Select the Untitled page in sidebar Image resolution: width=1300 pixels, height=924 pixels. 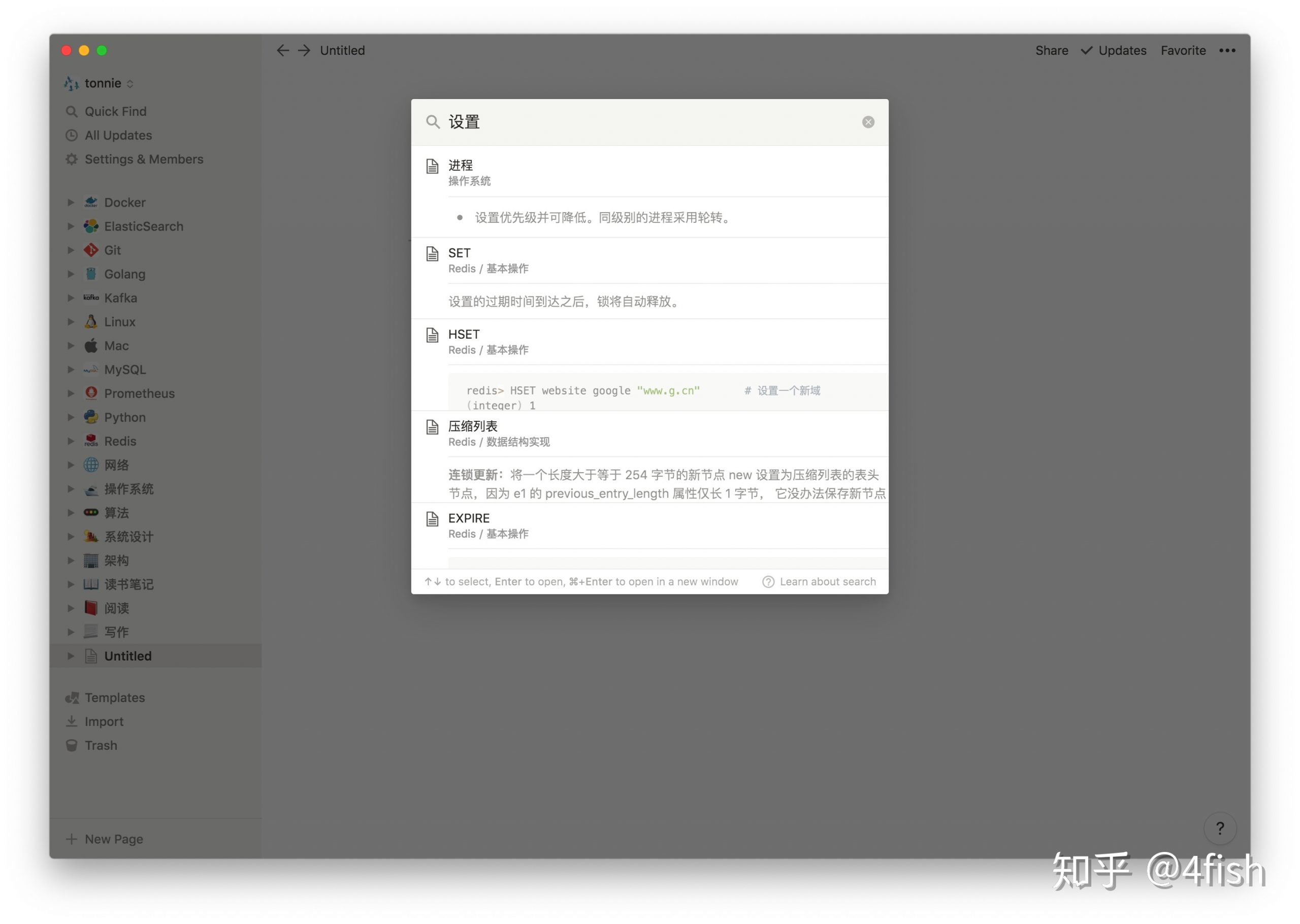155,656
